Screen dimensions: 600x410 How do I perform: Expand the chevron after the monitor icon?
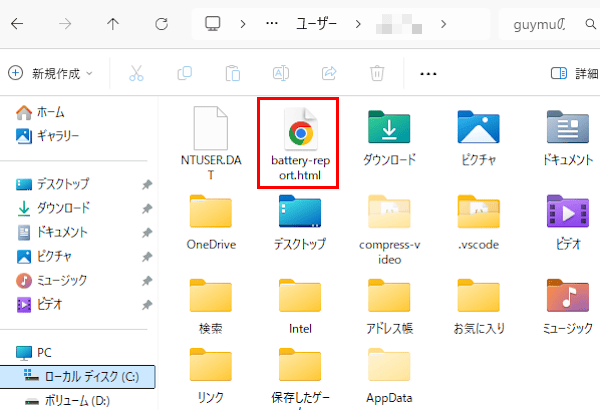point(243,24)
